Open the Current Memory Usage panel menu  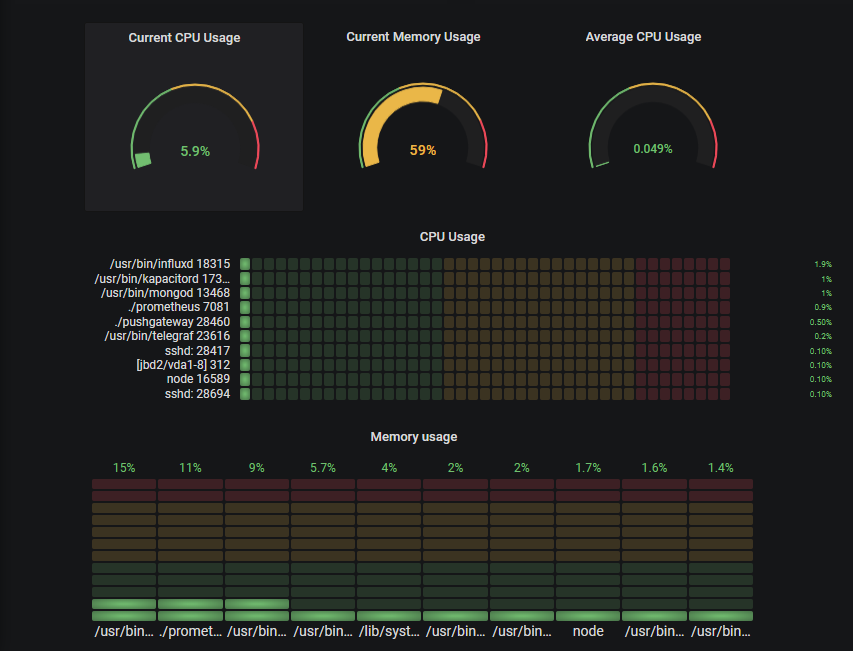413,36
